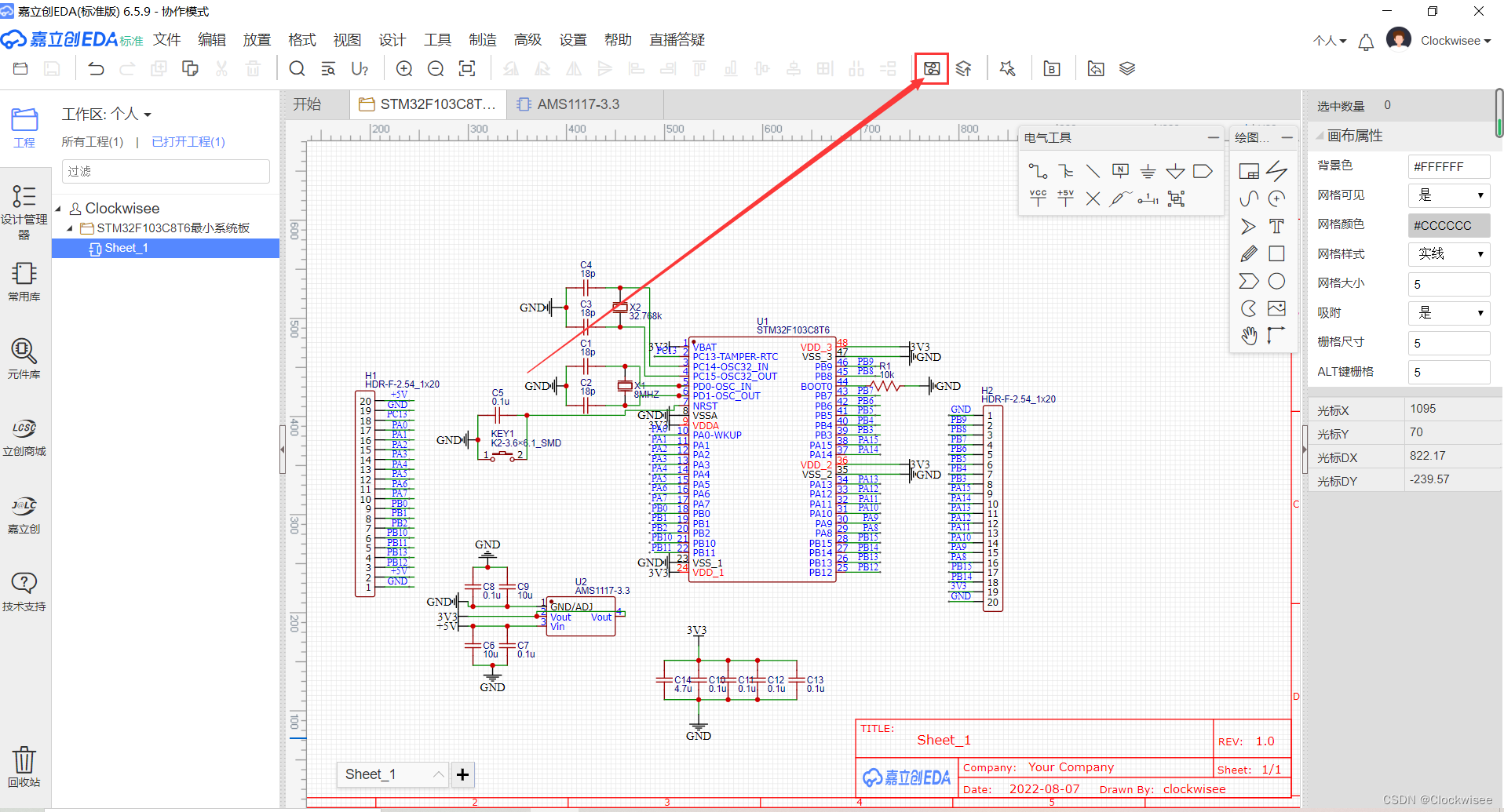The height and width of the screenshot is (812, 1504).
Task: Select the hand drag canvas tool
Action: (1249, 336)
